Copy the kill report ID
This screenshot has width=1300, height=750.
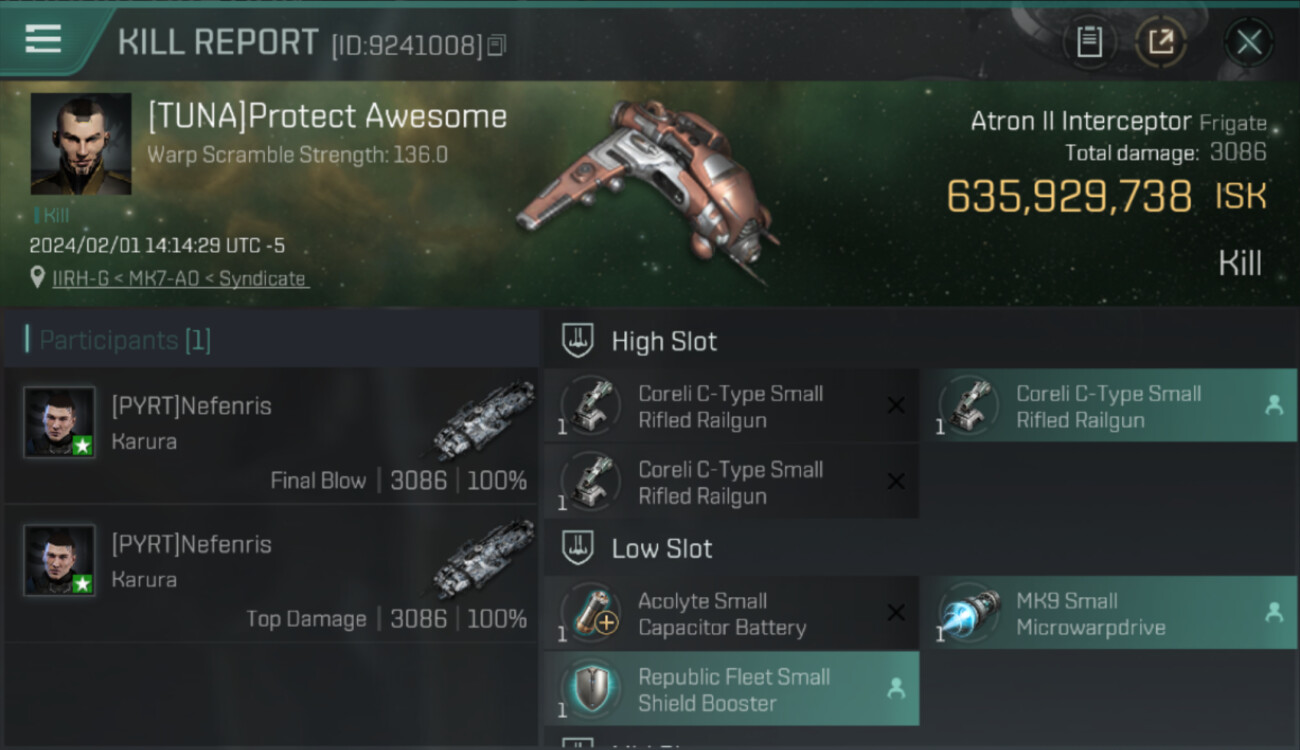click(497, 45)
